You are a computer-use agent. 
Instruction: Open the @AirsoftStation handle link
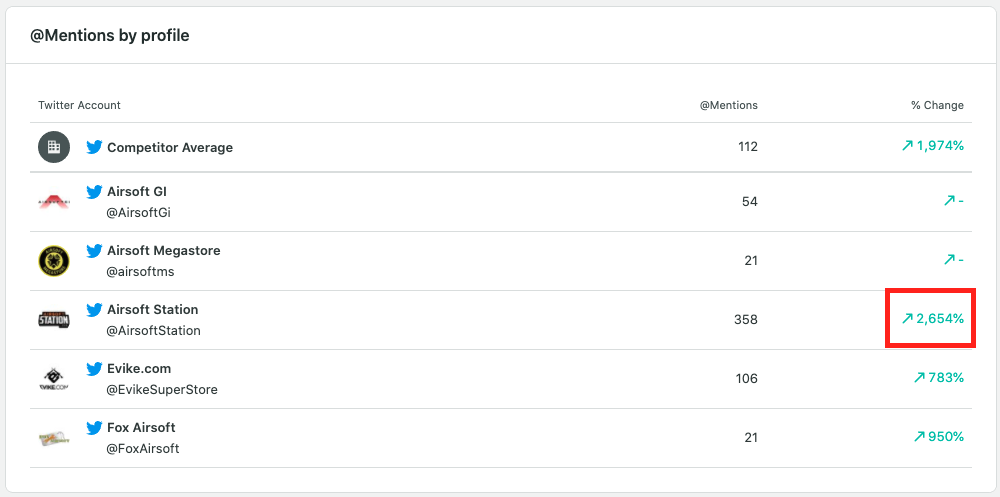pyautogui.click(x=154, y=331)
